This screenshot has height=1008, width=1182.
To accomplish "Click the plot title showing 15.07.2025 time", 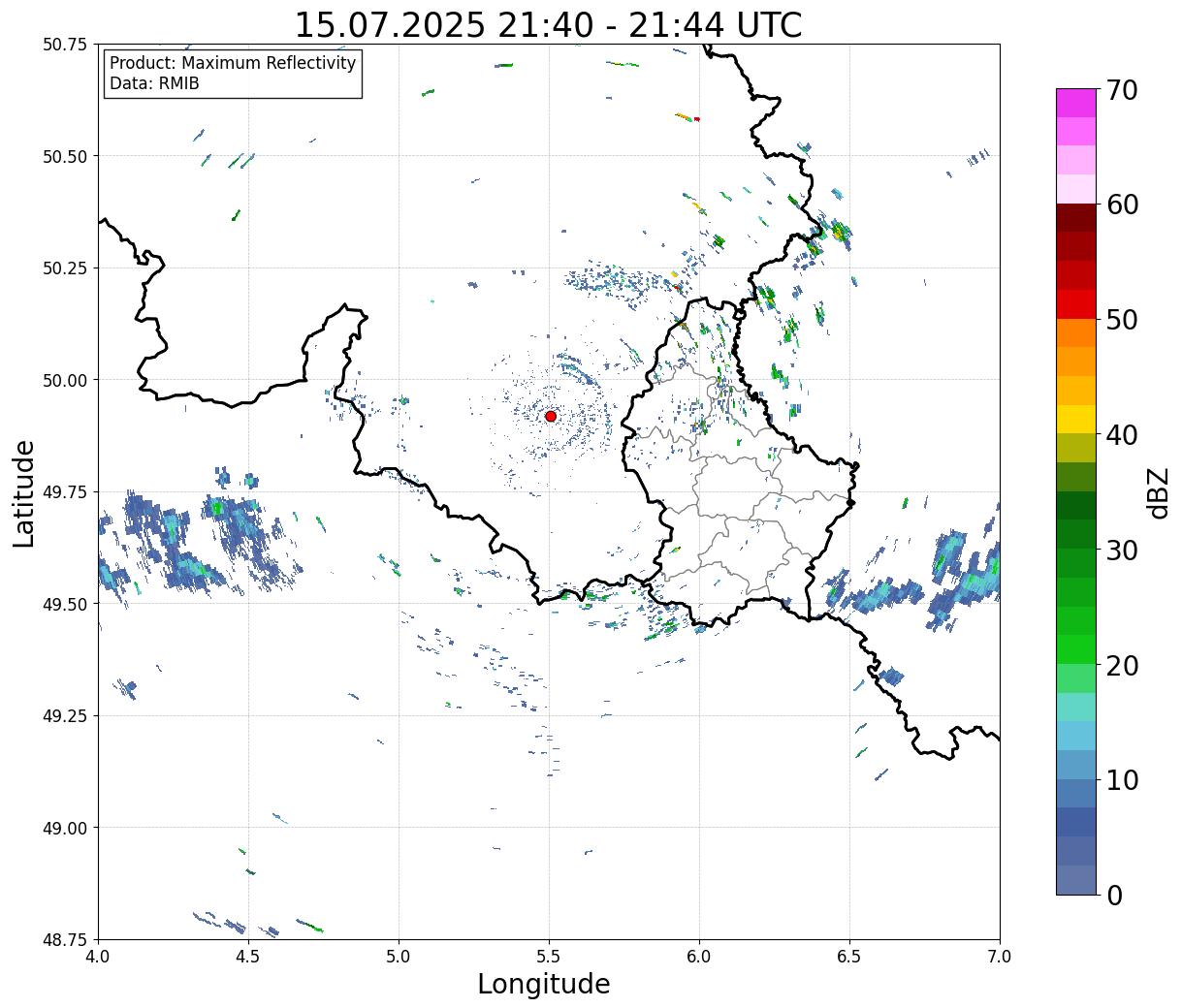I will pyautogui.click(x=548, y=24).
